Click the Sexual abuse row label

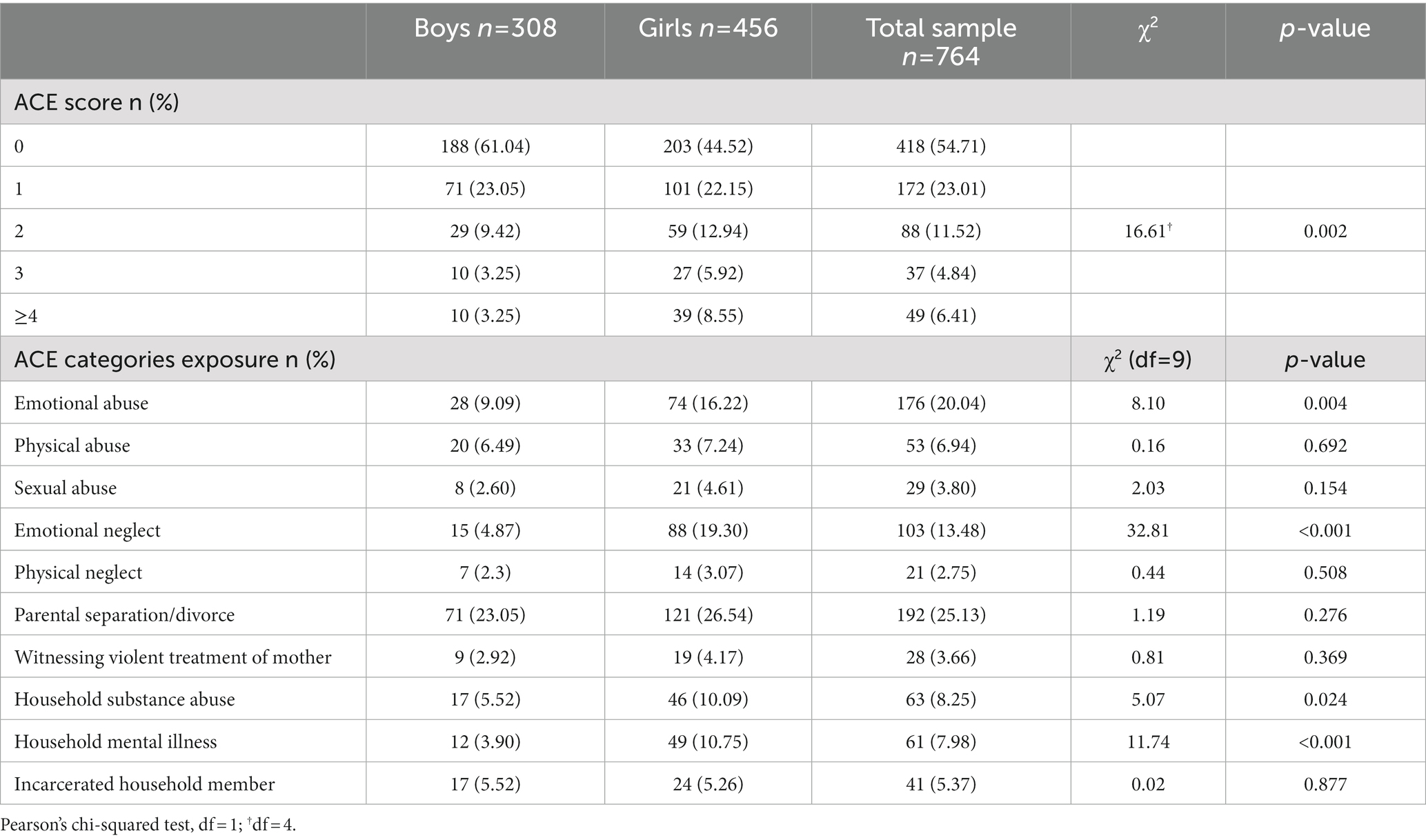[66, 488]
